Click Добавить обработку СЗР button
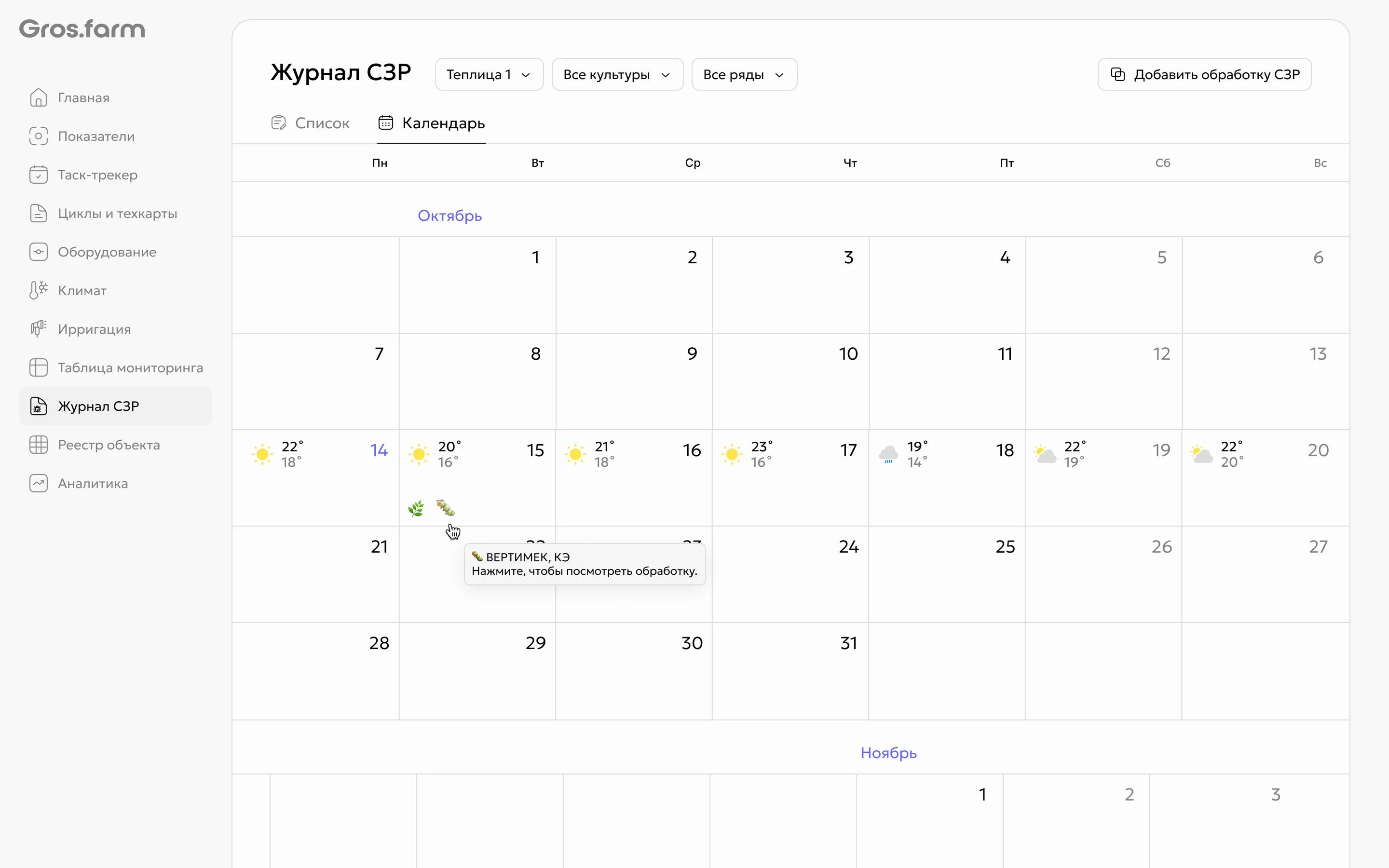 click(x=1204, y=74)
